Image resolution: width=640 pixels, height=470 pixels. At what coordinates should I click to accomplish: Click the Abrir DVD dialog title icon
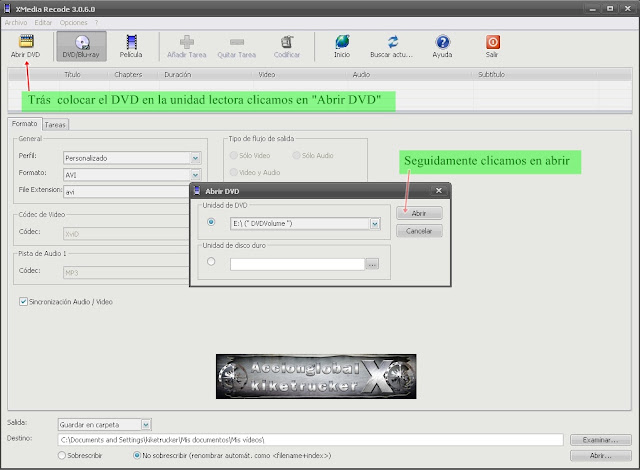[197, 191]
